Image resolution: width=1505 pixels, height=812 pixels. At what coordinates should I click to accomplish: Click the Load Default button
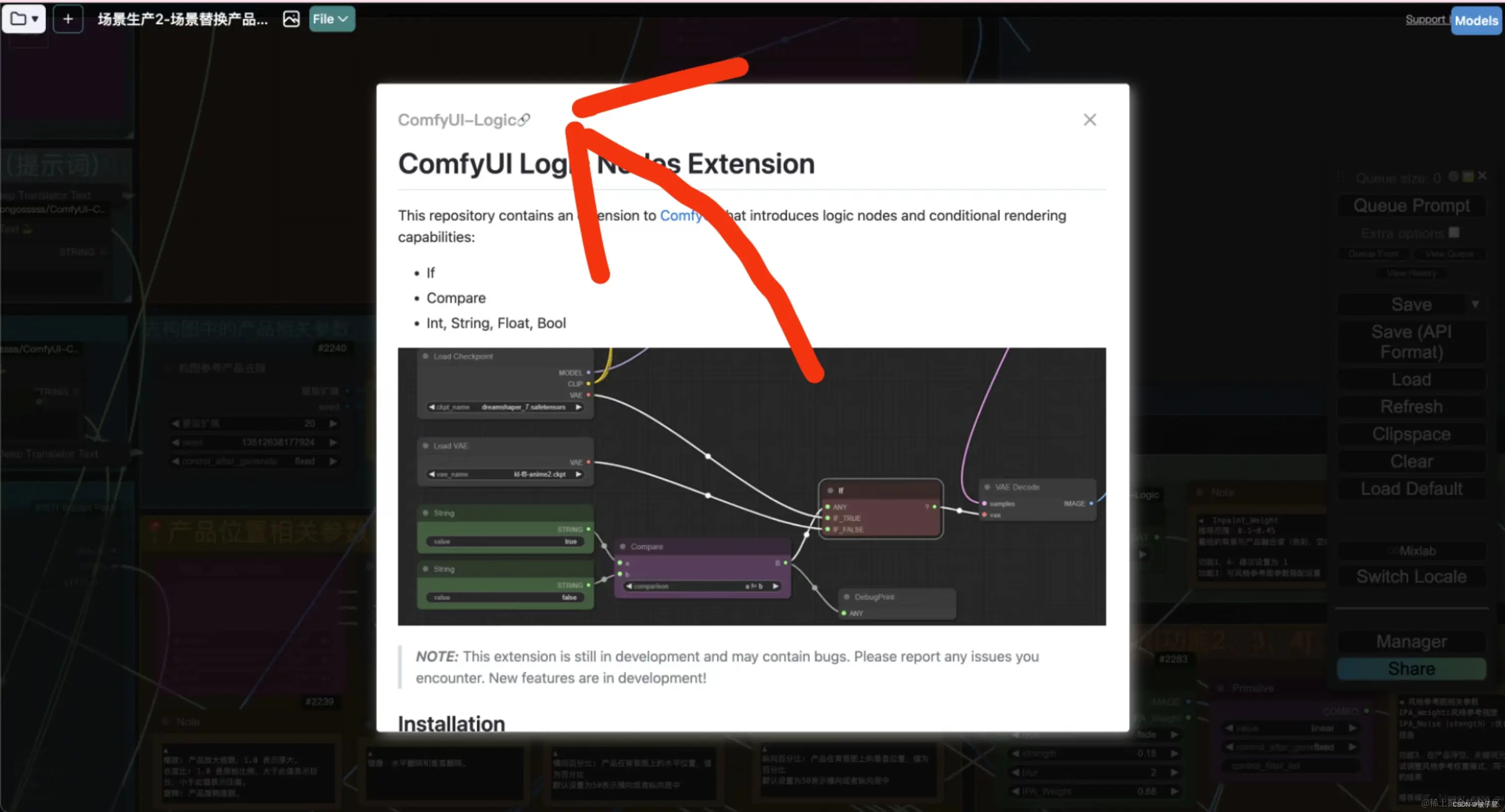(x=1411, y=489)
